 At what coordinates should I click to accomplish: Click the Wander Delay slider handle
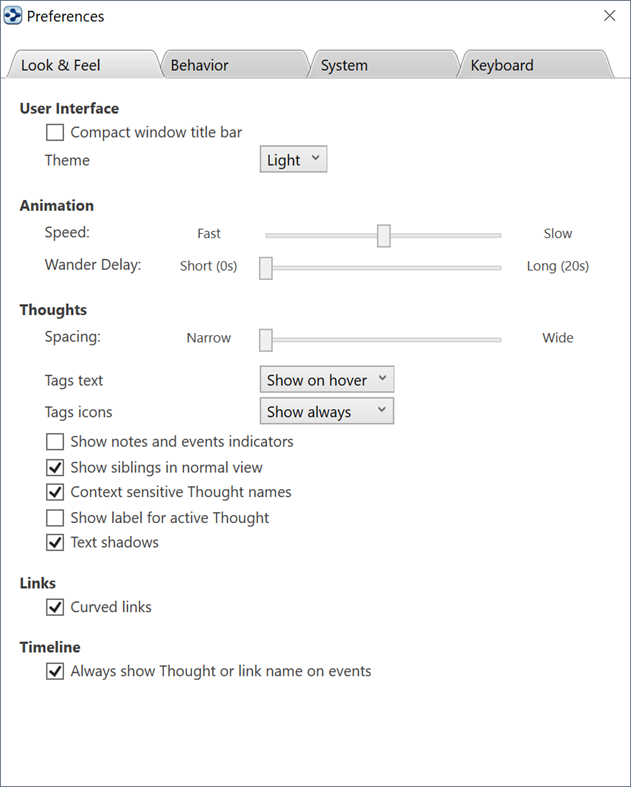click(266, 268)
